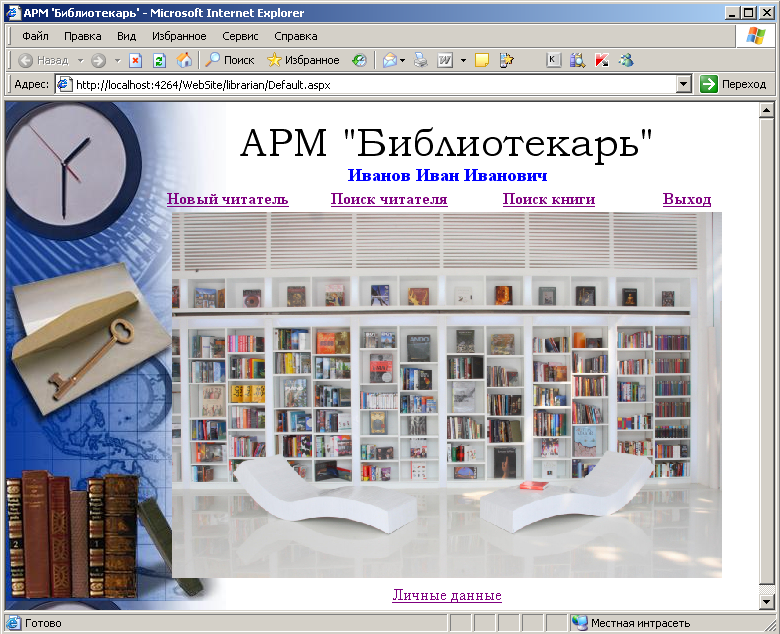780x634 pixels.
Task: Click the library interior photo
Action: click(447, 395)
